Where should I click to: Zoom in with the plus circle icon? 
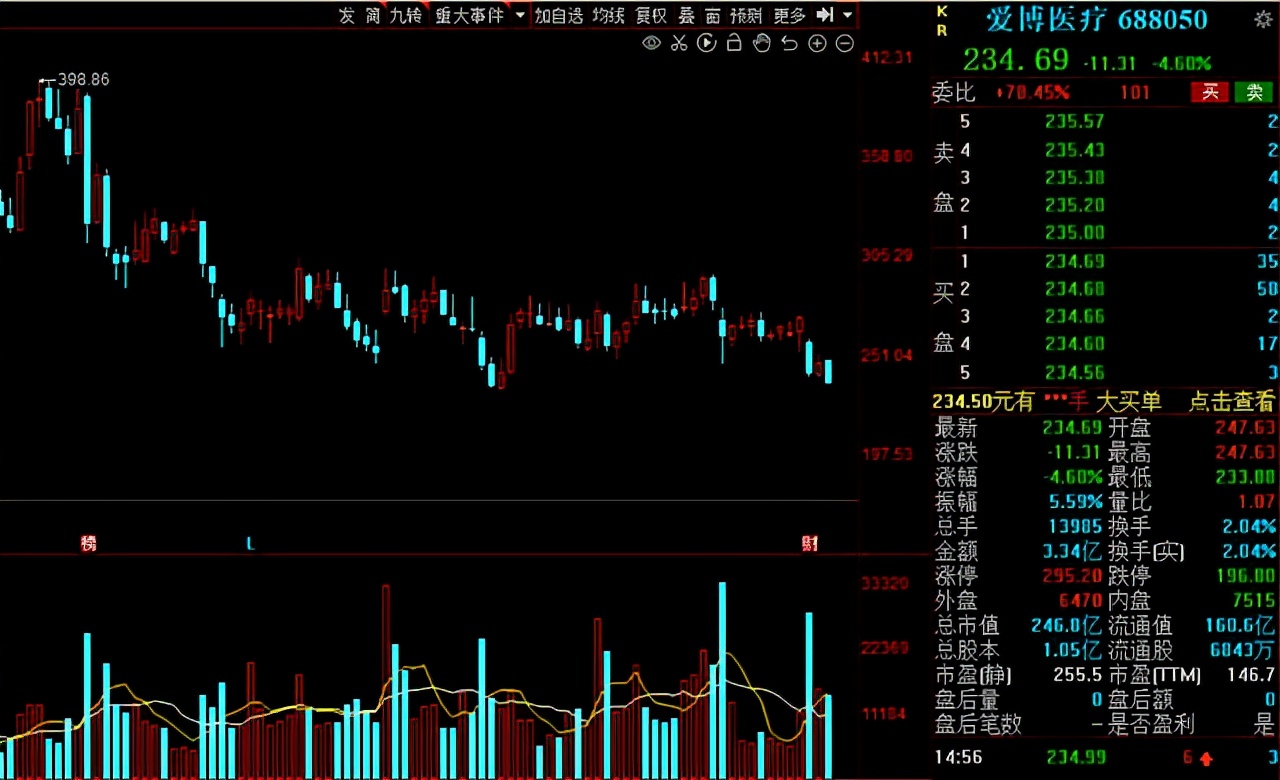click(x=817, y=43)
